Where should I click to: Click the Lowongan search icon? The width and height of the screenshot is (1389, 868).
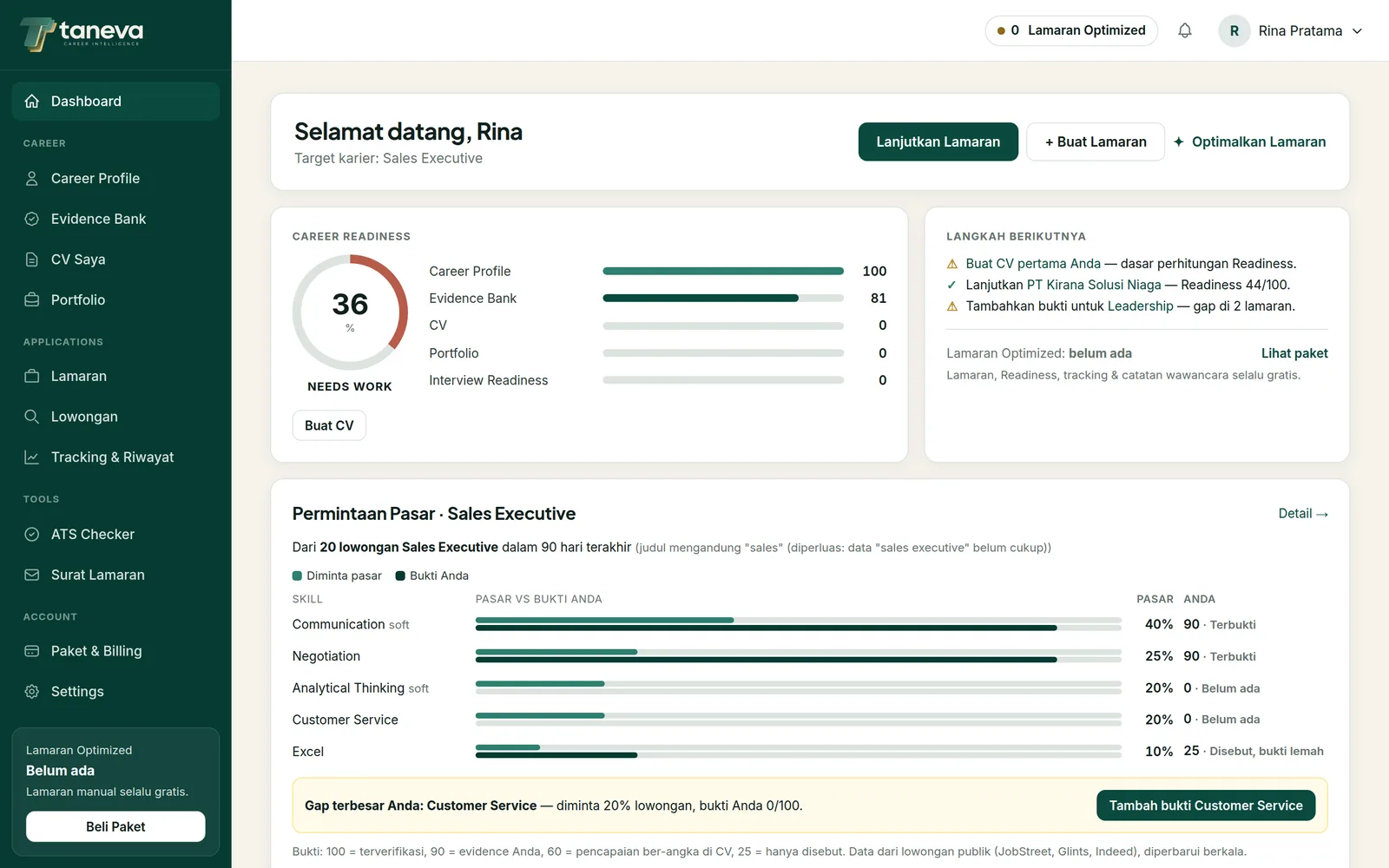32,417
